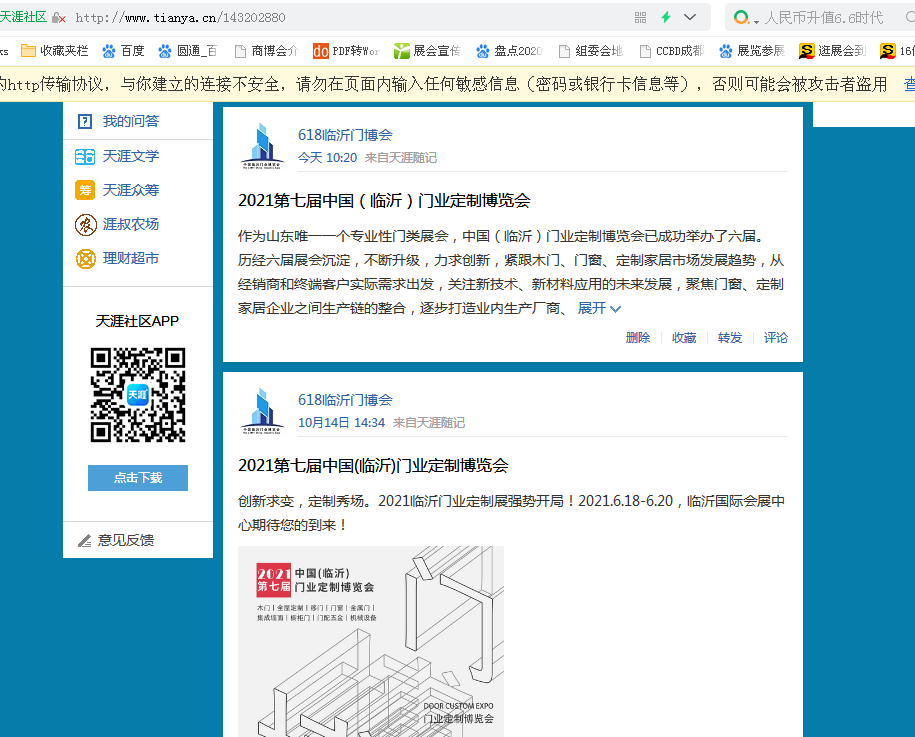Image resolution: width=915 pixels, height=737 pixels.
Task: Open the 收藏夹栏 bookmarks folder
Action: [55, 51]
